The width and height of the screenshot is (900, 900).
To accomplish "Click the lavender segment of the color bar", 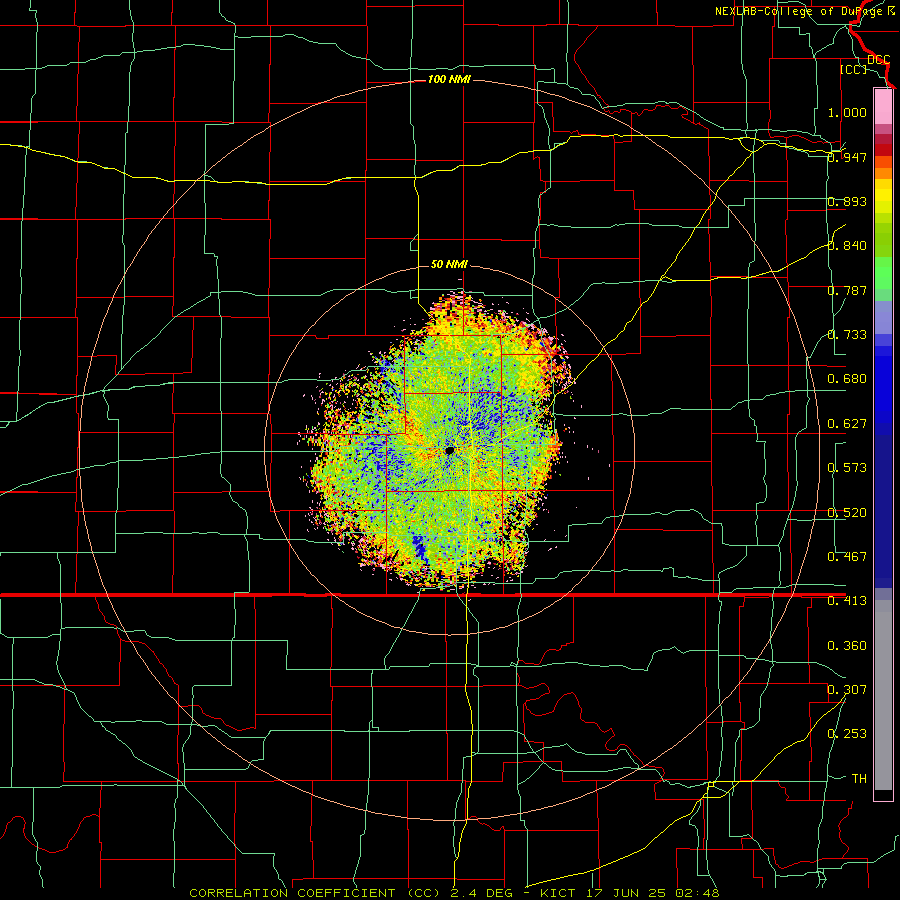I will coord(883,317).
